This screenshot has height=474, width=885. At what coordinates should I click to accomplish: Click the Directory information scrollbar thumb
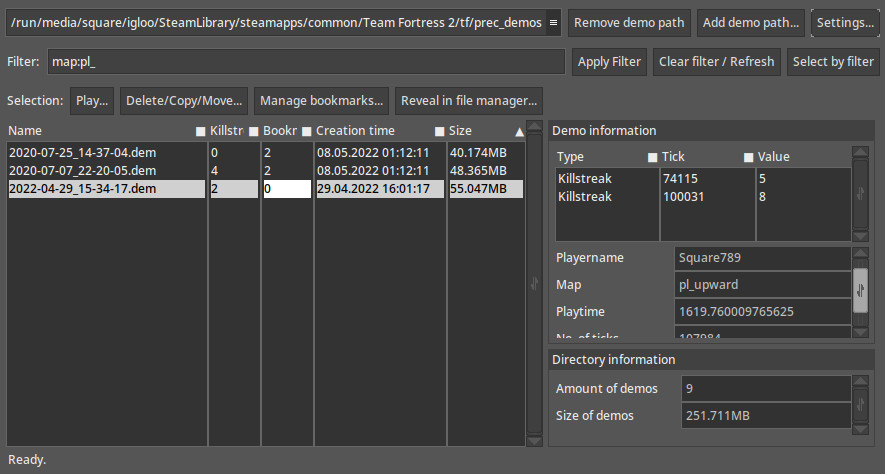(860, 405)
